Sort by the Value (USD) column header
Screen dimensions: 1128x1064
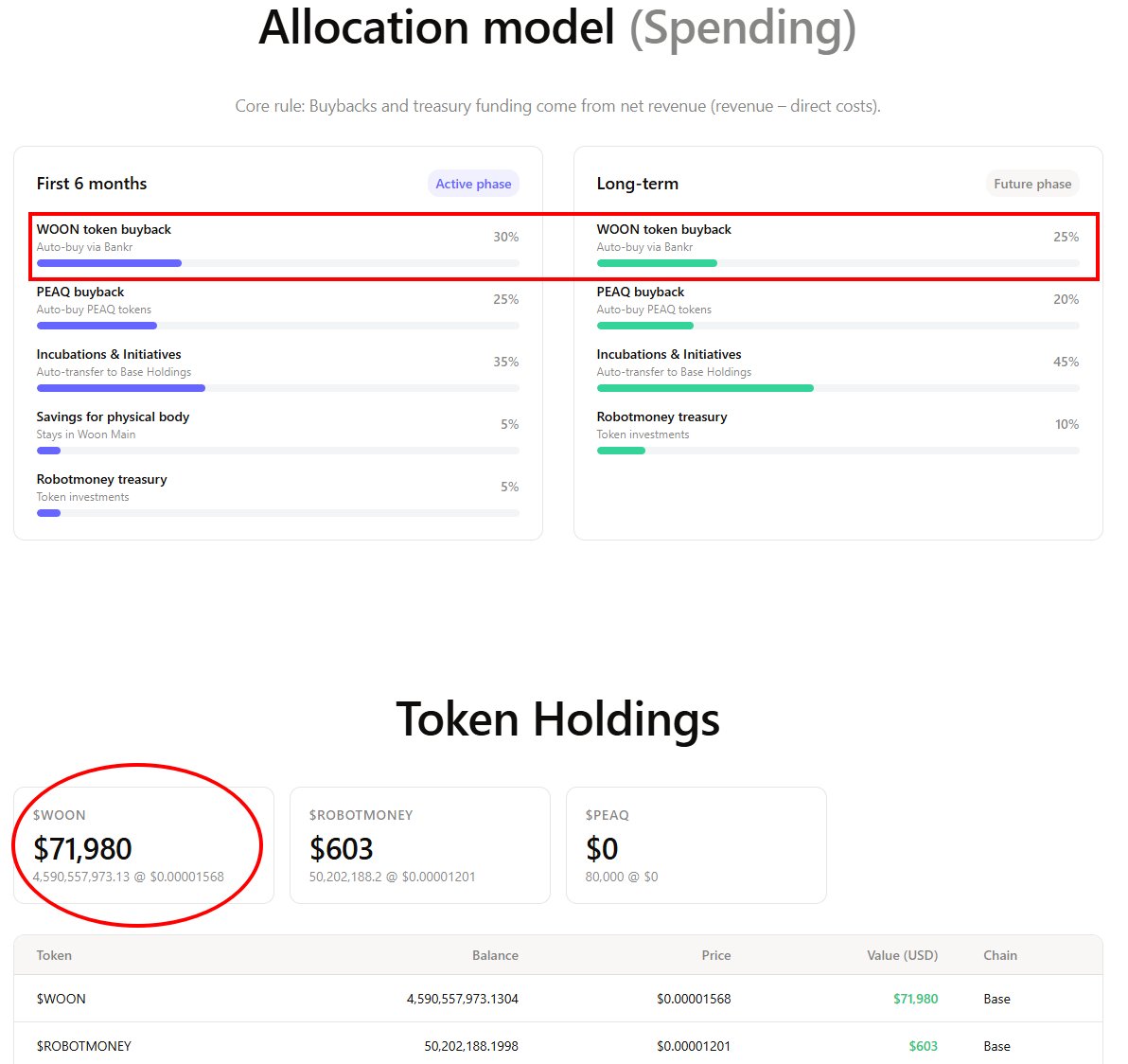pos(902,955)
